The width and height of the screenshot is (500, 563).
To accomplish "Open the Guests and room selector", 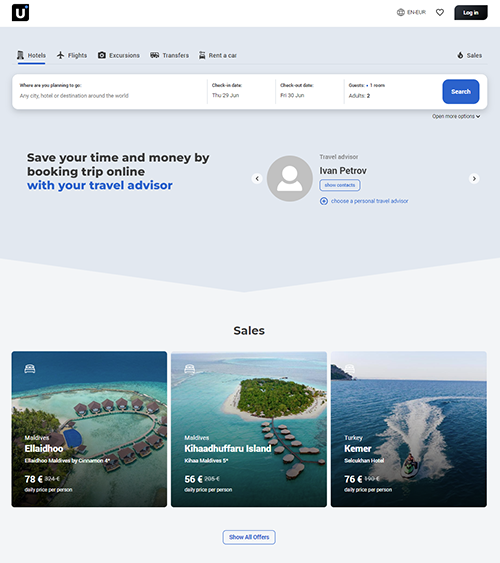I will click(391, 91).
